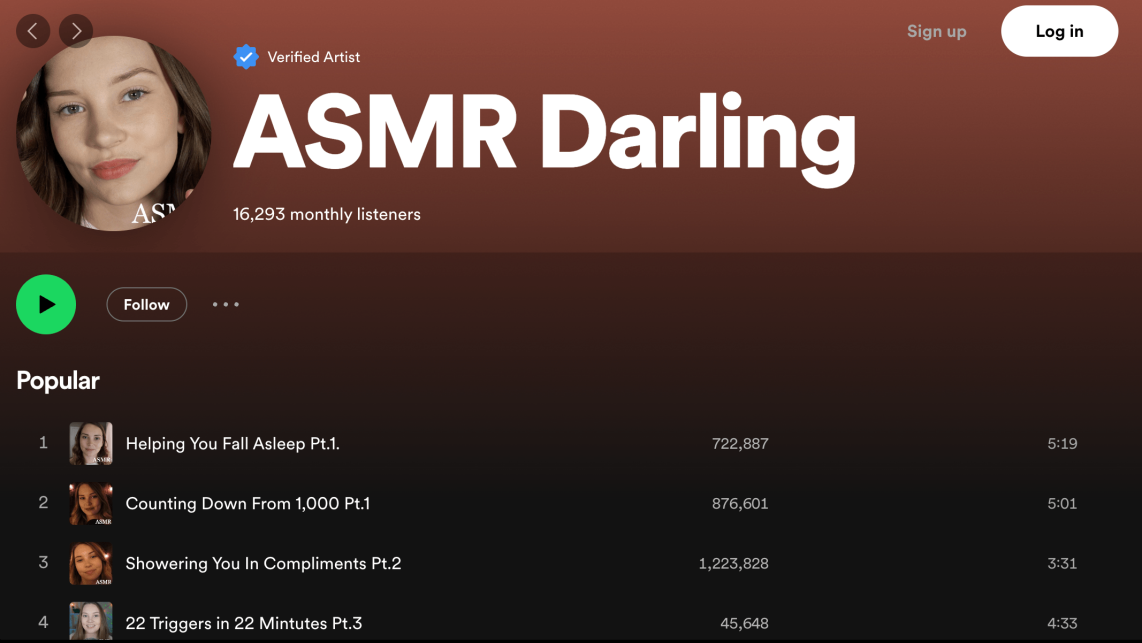This screenshot has height=643, width=1142.
Task: Click the blue Verified Artist badge
Action: (246, 57)
